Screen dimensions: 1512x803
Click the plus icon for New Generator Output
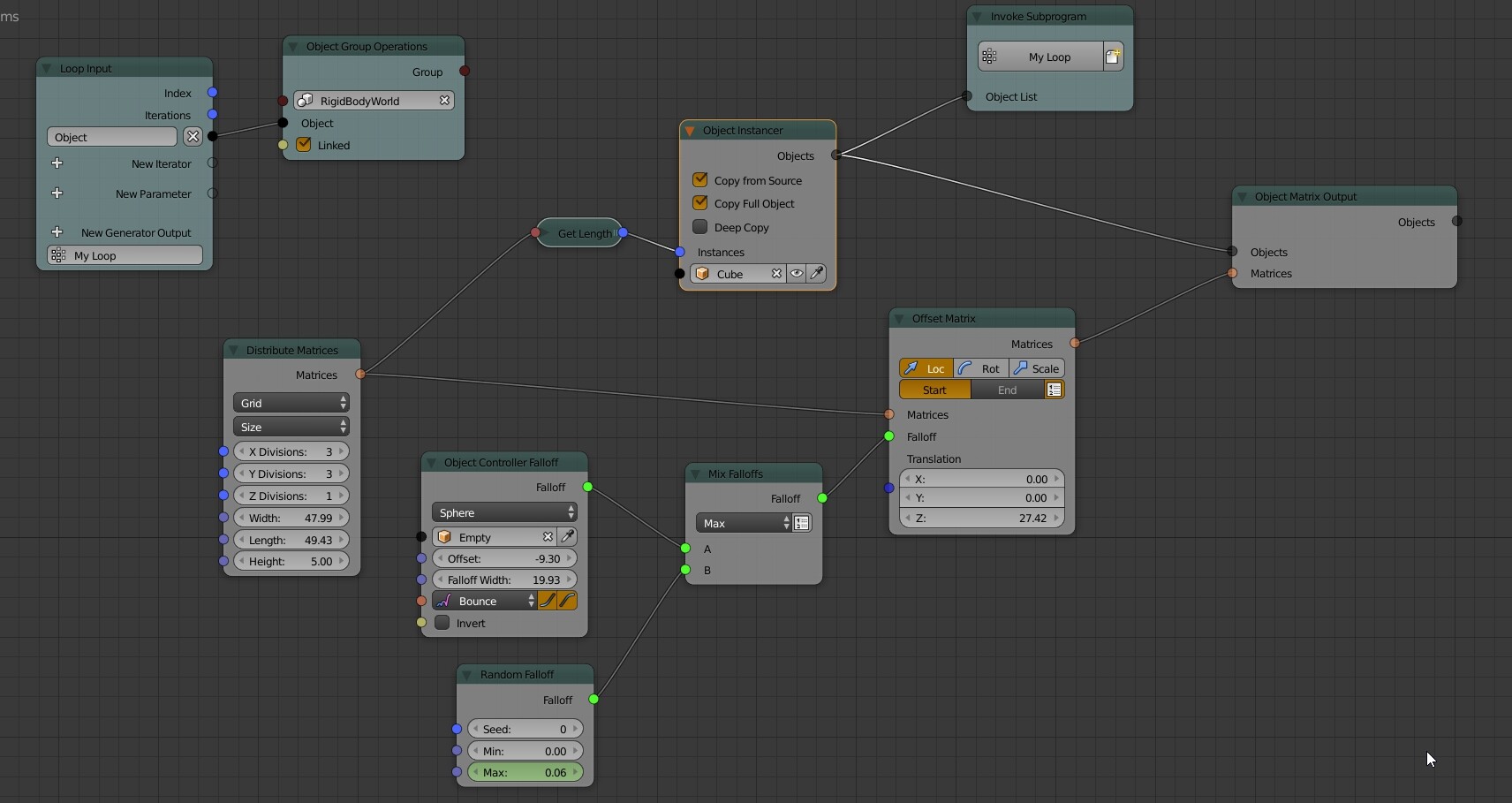point(57,232)
